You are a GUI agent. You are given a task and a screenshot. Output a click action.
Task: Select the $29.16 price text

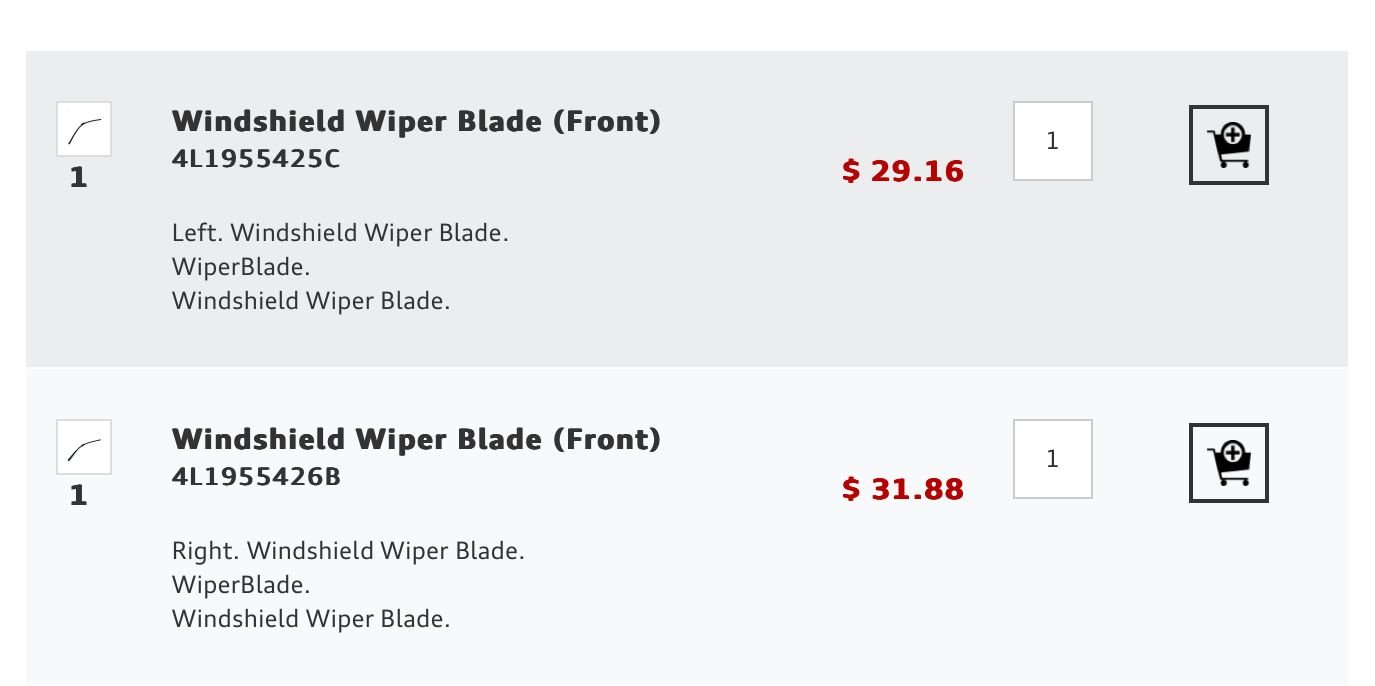click(903, 171)
